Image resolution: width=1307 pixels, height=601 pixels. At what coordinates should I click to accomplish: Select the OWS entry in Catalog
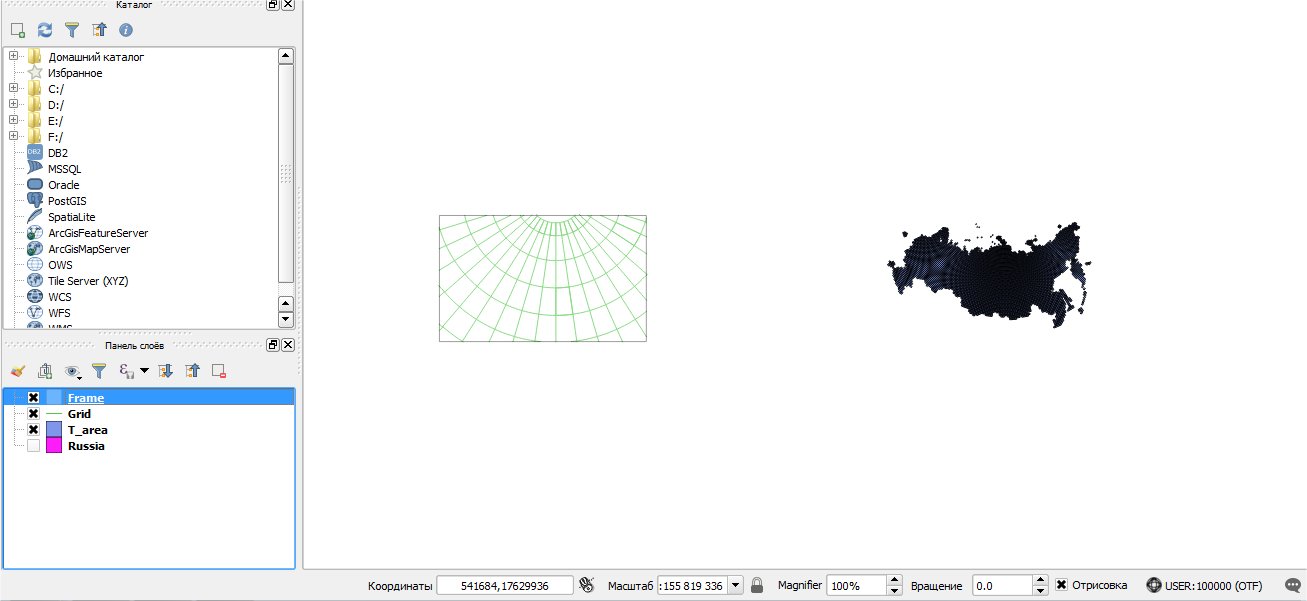click(x=60, y=265)
